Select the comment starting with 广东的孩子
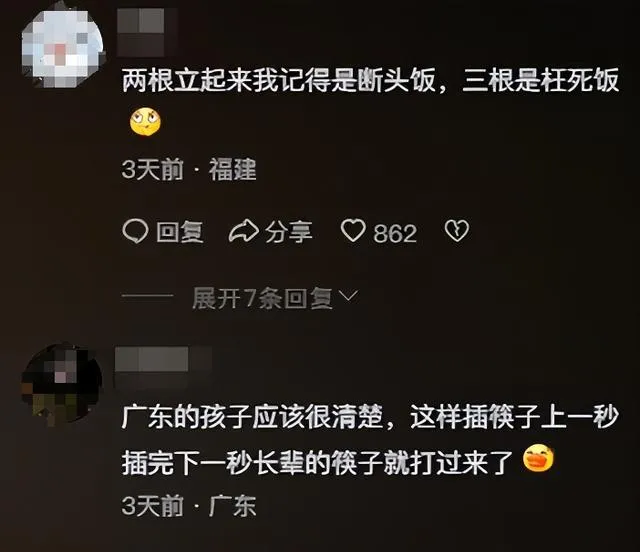 [371, 440]
